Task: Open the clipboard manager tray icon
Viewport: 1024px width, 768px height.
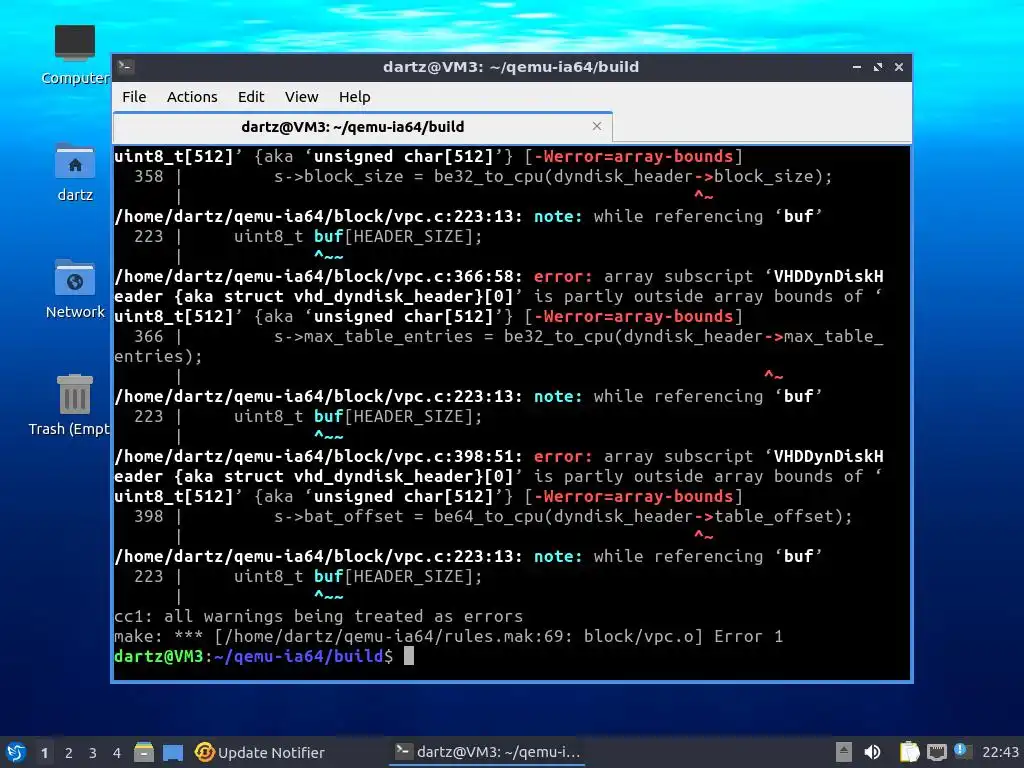Action: coord(909,752)
